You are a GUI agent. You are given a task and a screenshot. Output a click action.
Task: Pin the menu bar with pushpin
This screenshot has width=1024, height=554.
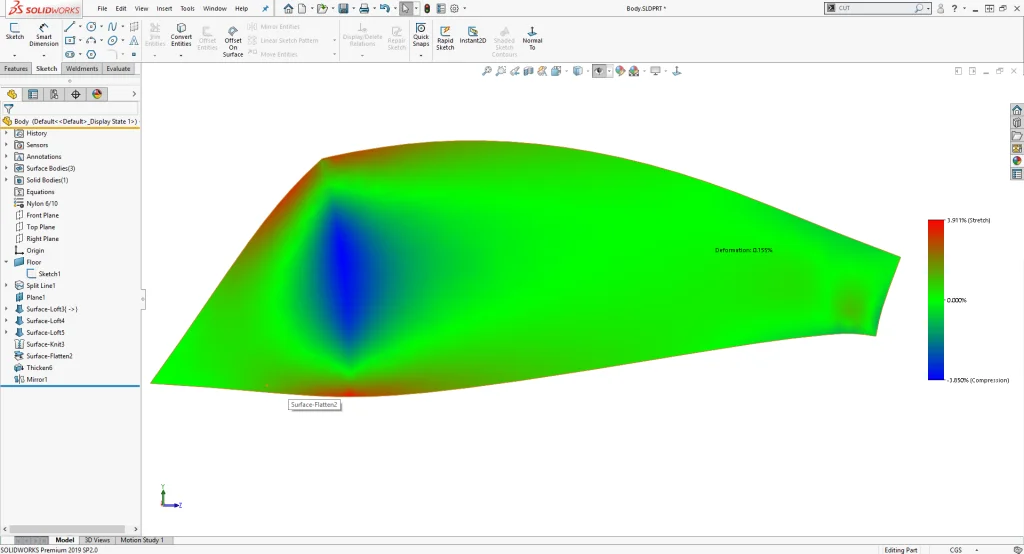click(265, 8)
